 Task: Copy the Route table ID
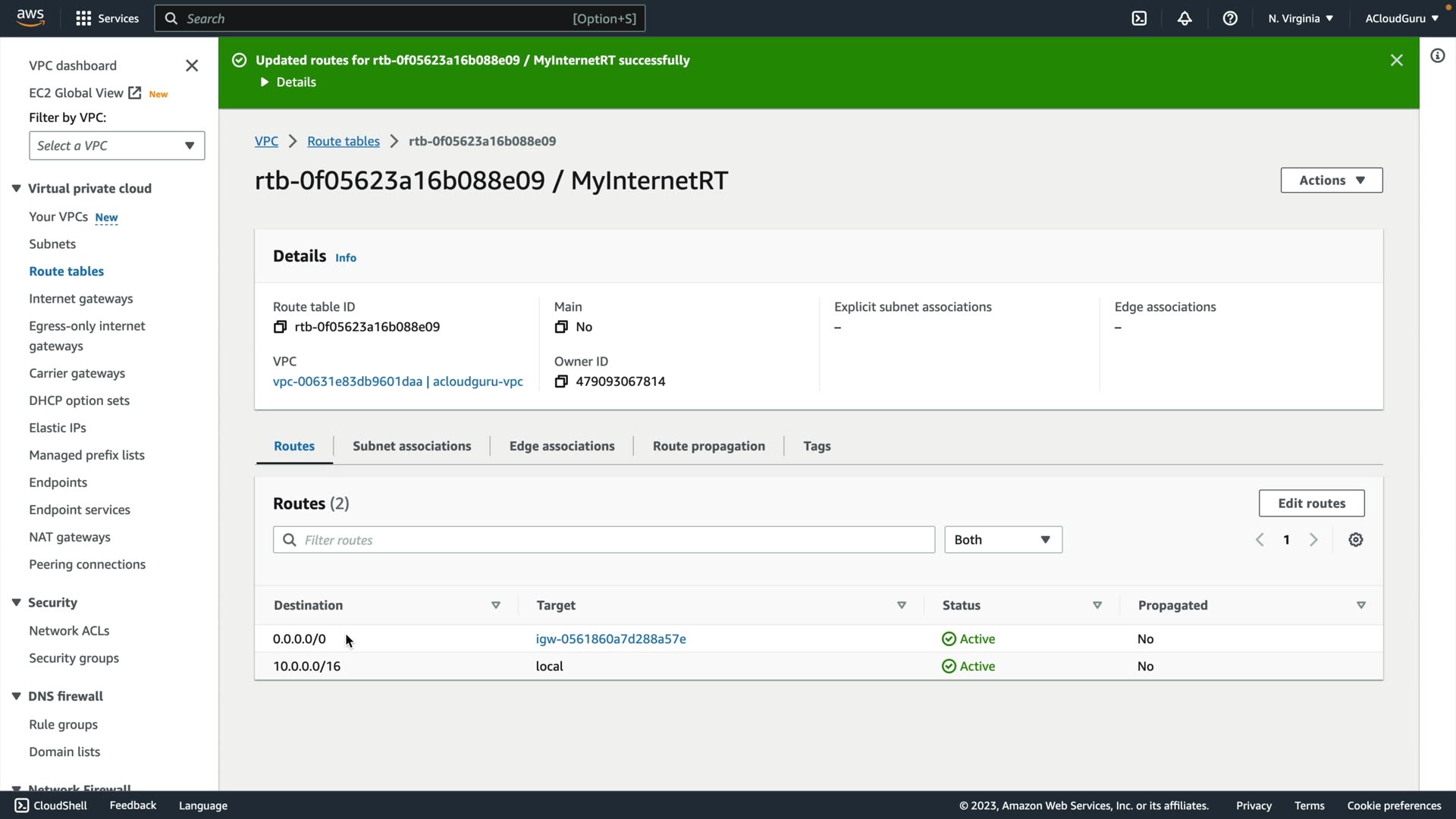280,327
